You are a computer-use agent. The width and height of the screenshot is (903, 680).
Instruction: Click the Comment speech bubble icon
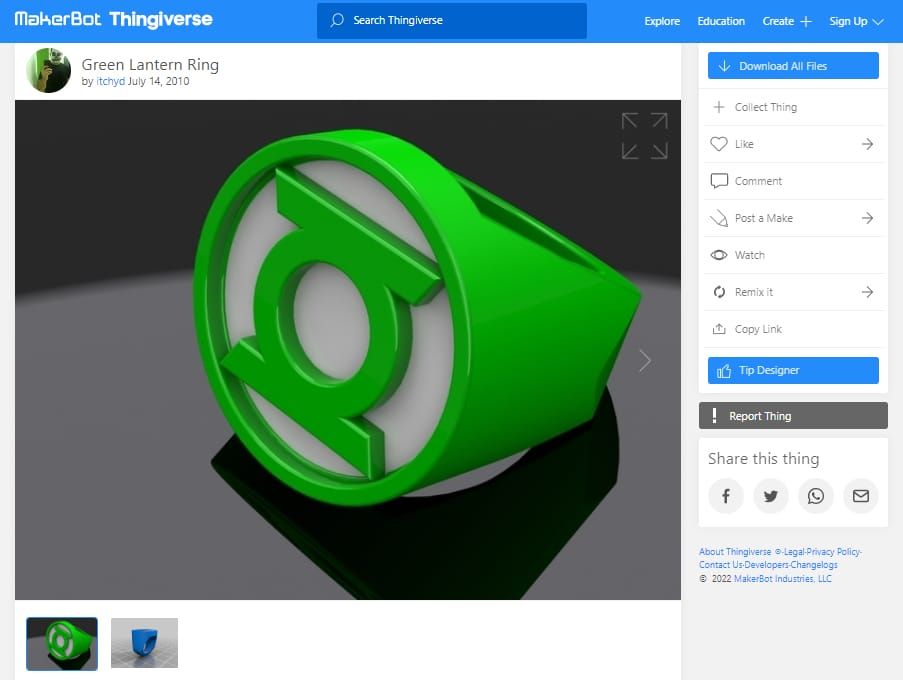pos(719,181)
